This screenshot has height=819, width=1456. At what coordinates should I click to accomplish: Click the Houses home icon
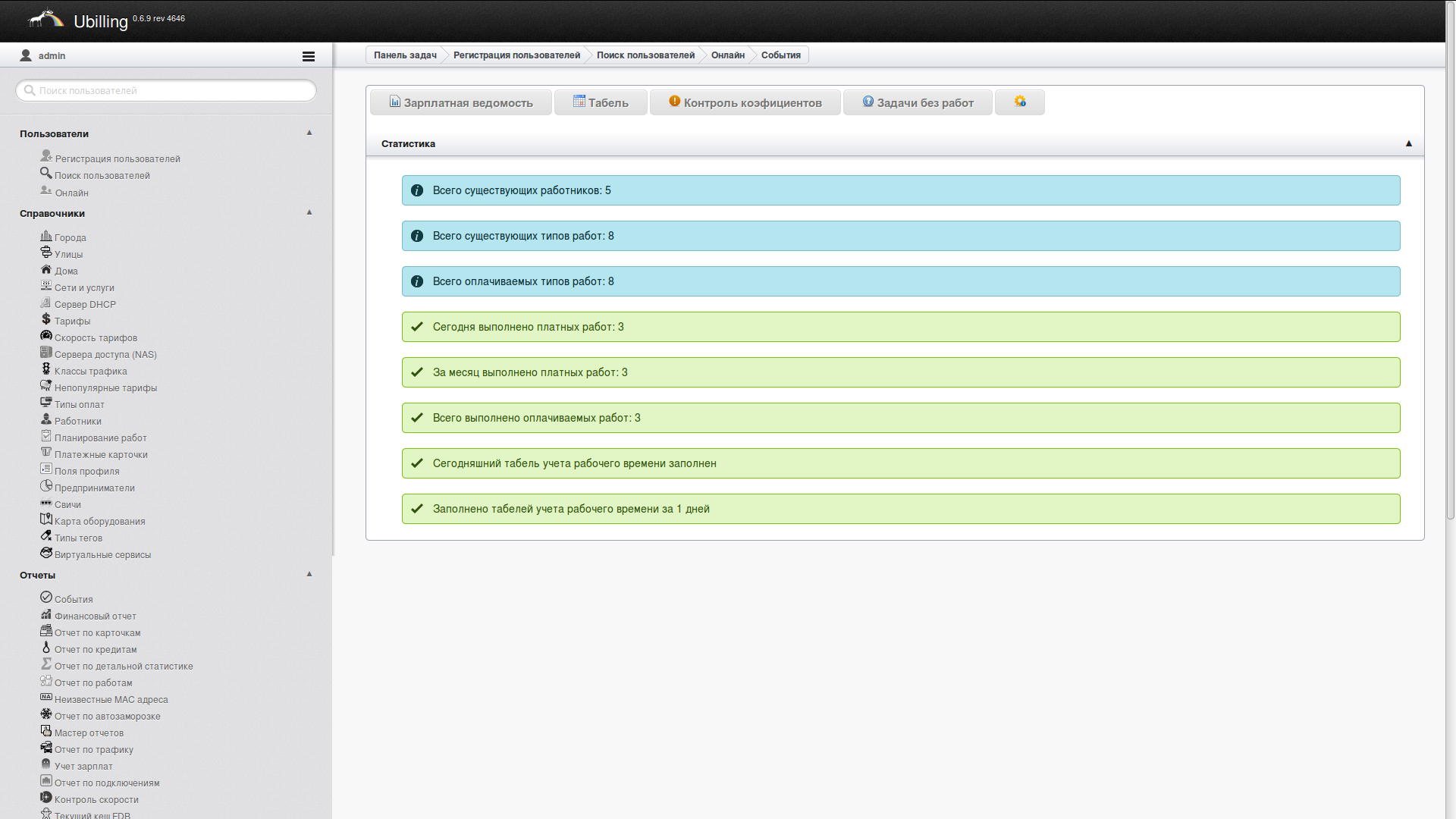tap(46, 270)
